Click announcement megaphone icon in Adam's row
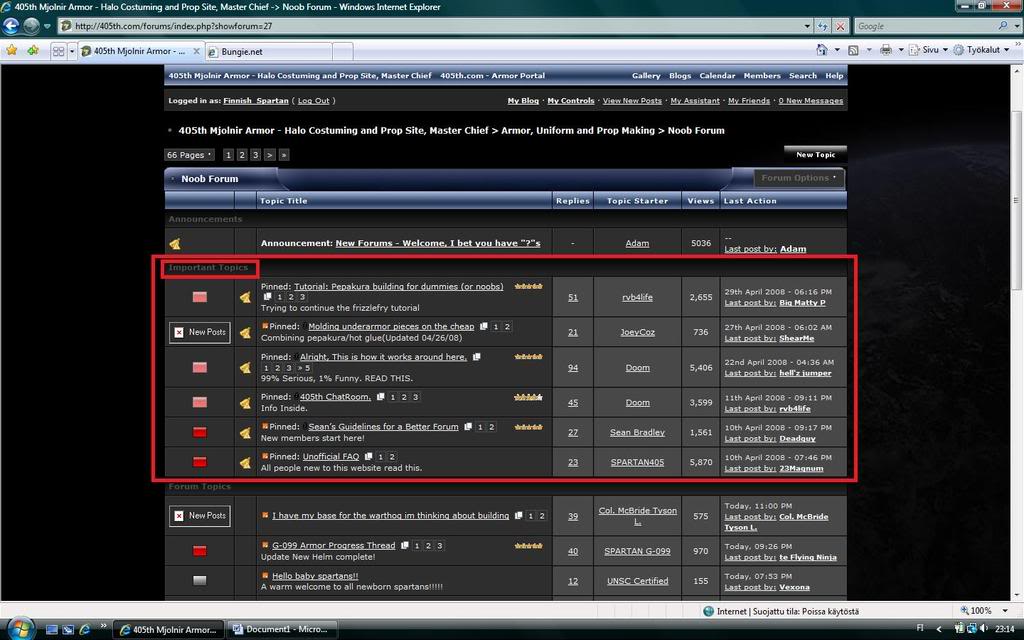Viewport: 1024px width, 640px height. pyautogui.click(x=175, y=244)
